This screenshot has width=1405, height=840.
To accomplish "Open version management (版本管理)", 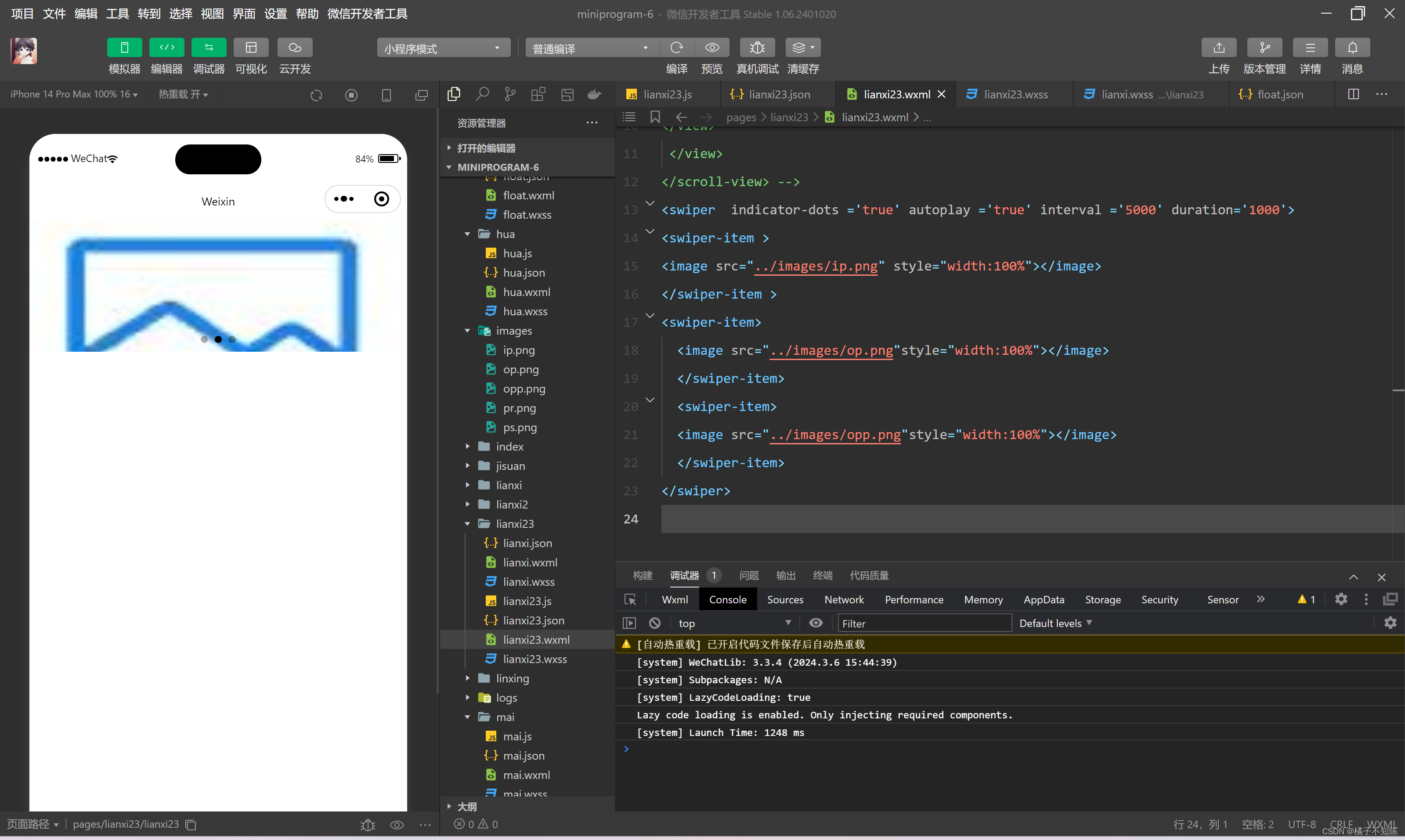I will point(1264,47).
